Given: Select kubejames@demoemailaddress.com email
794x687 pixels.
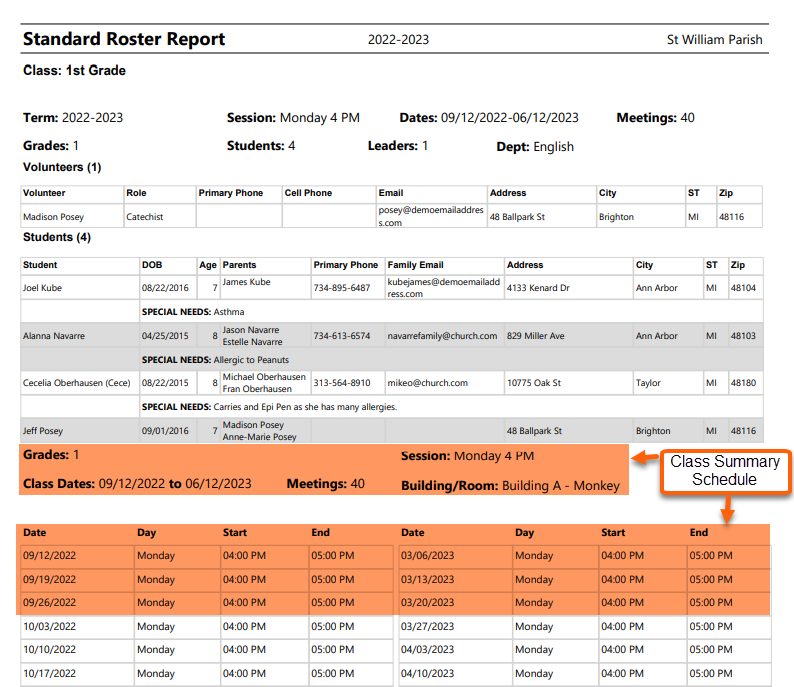Looking at the screenshot, I should point(444,288).
